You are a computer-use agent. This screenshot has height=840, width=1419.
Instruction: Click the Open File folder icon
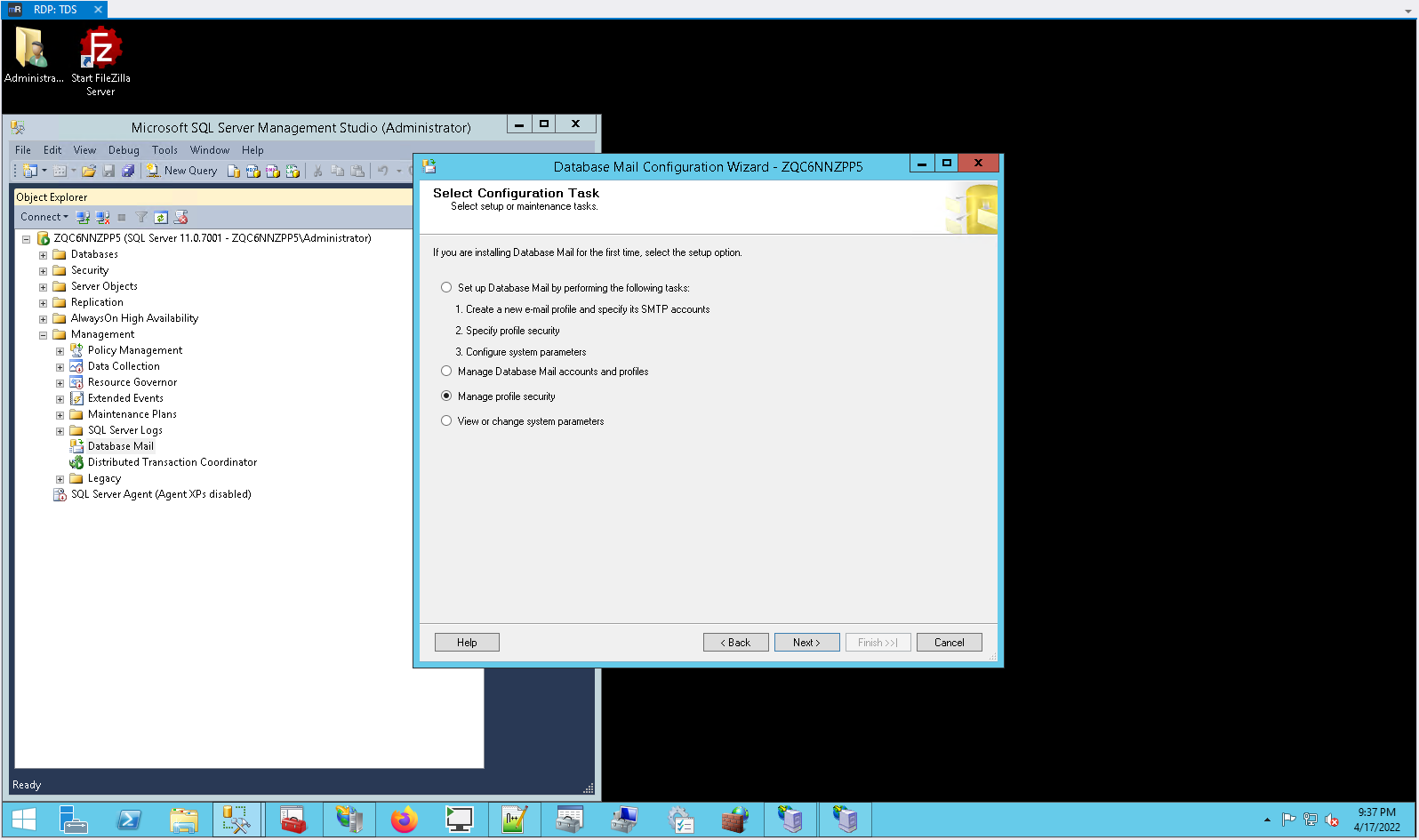coord(89,171)
